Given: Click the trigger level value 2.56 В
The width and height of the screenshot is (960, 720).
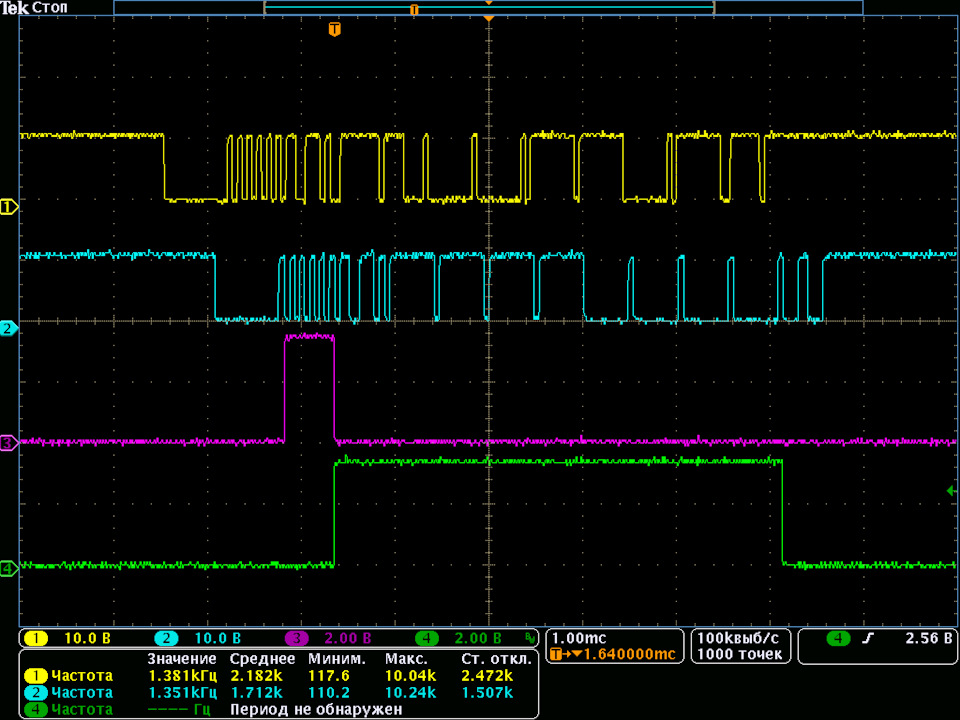Looking at the screenshot, I should [929, 638].
